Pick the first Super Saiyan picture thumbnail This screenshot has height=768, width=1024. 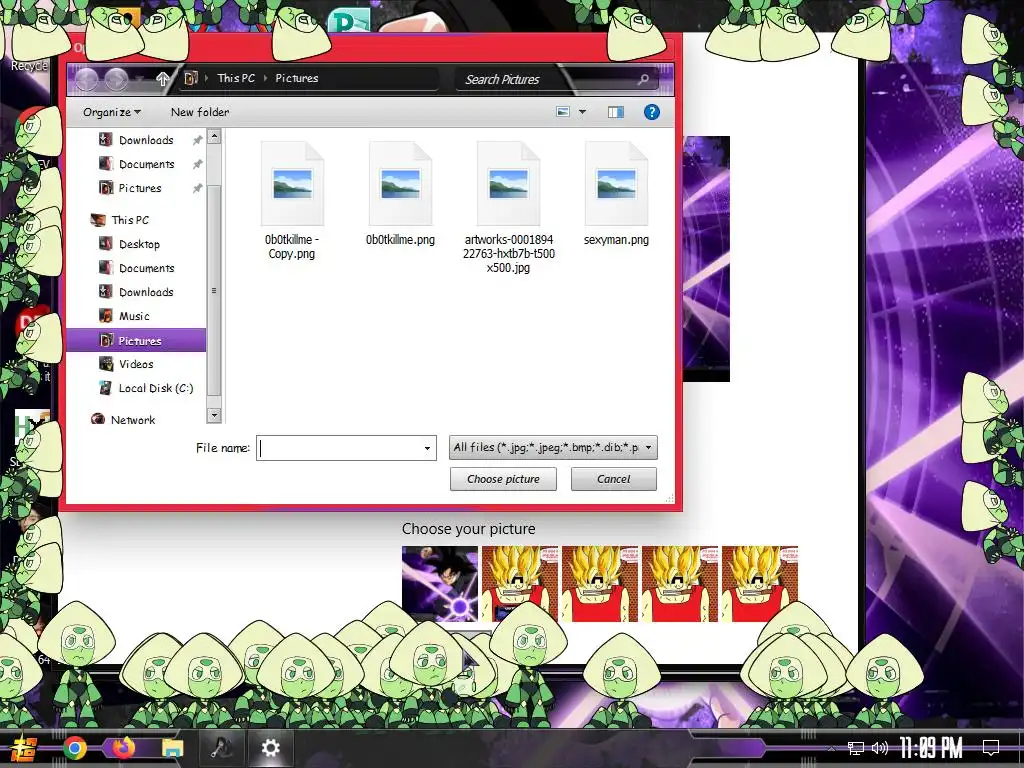click(520, 584)
